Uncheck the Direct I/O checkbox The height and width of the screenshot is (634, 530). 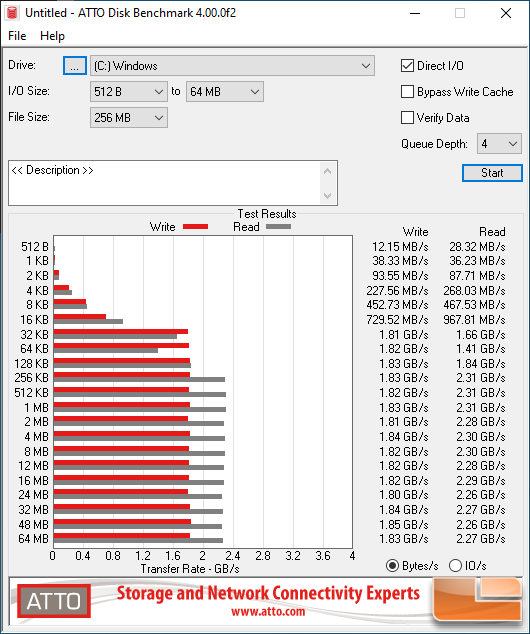tap(407, 66)
